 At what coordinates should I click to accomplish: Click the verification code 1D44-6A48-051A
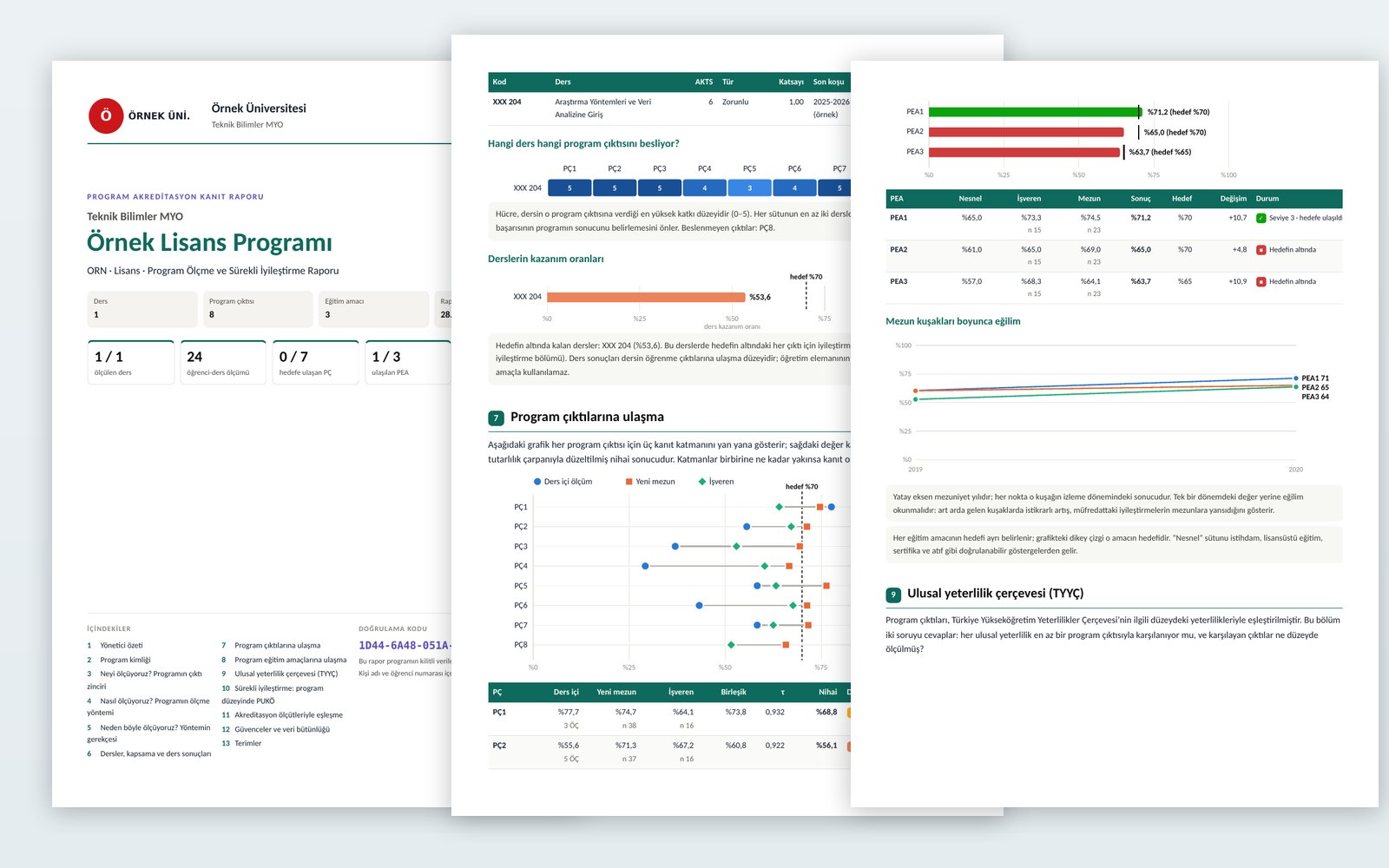click(x=405, y=646)
